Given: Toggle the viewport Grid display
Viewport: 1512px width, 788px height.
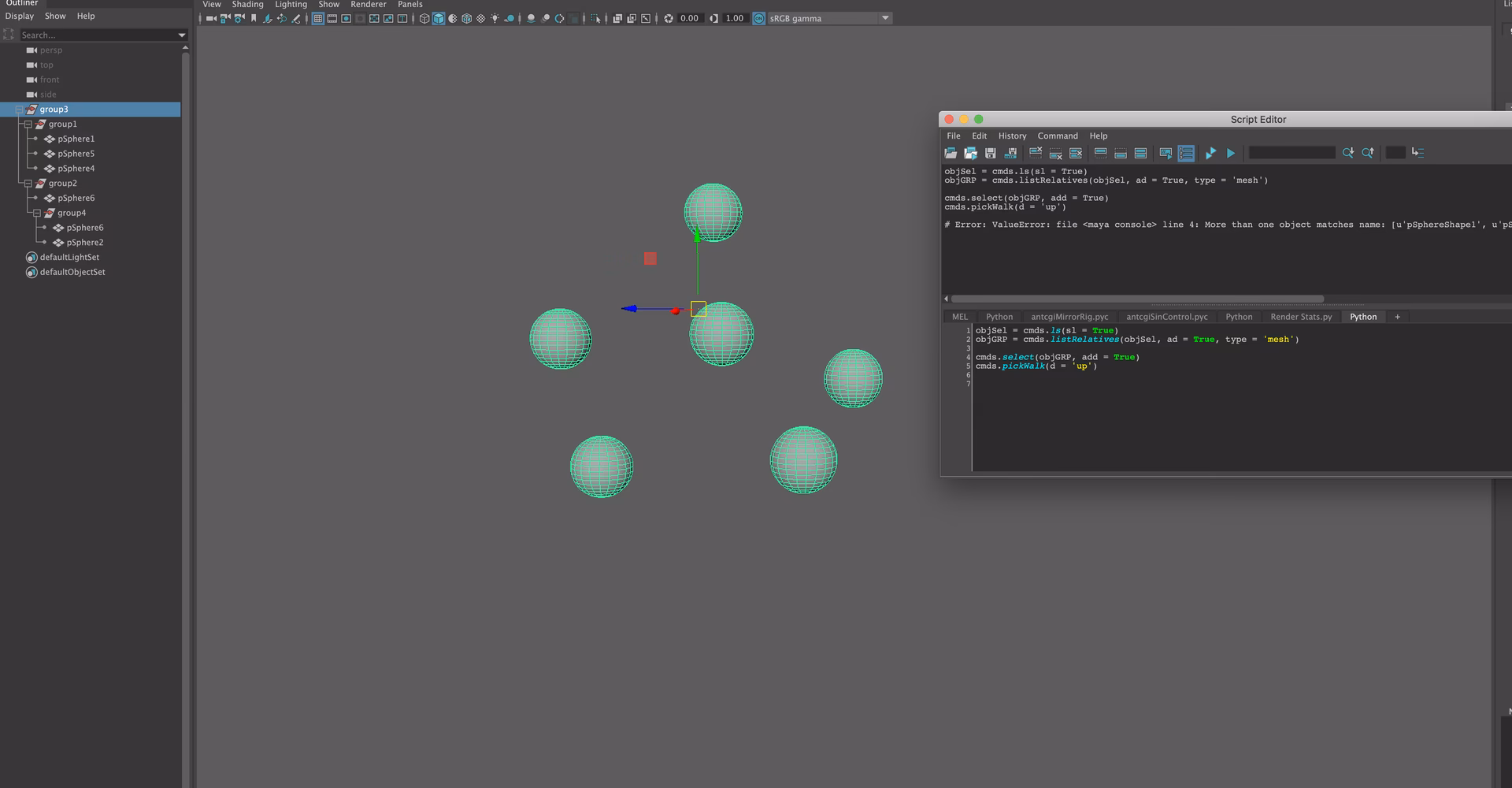Looking at the screenshot, I should coord(317,19).
